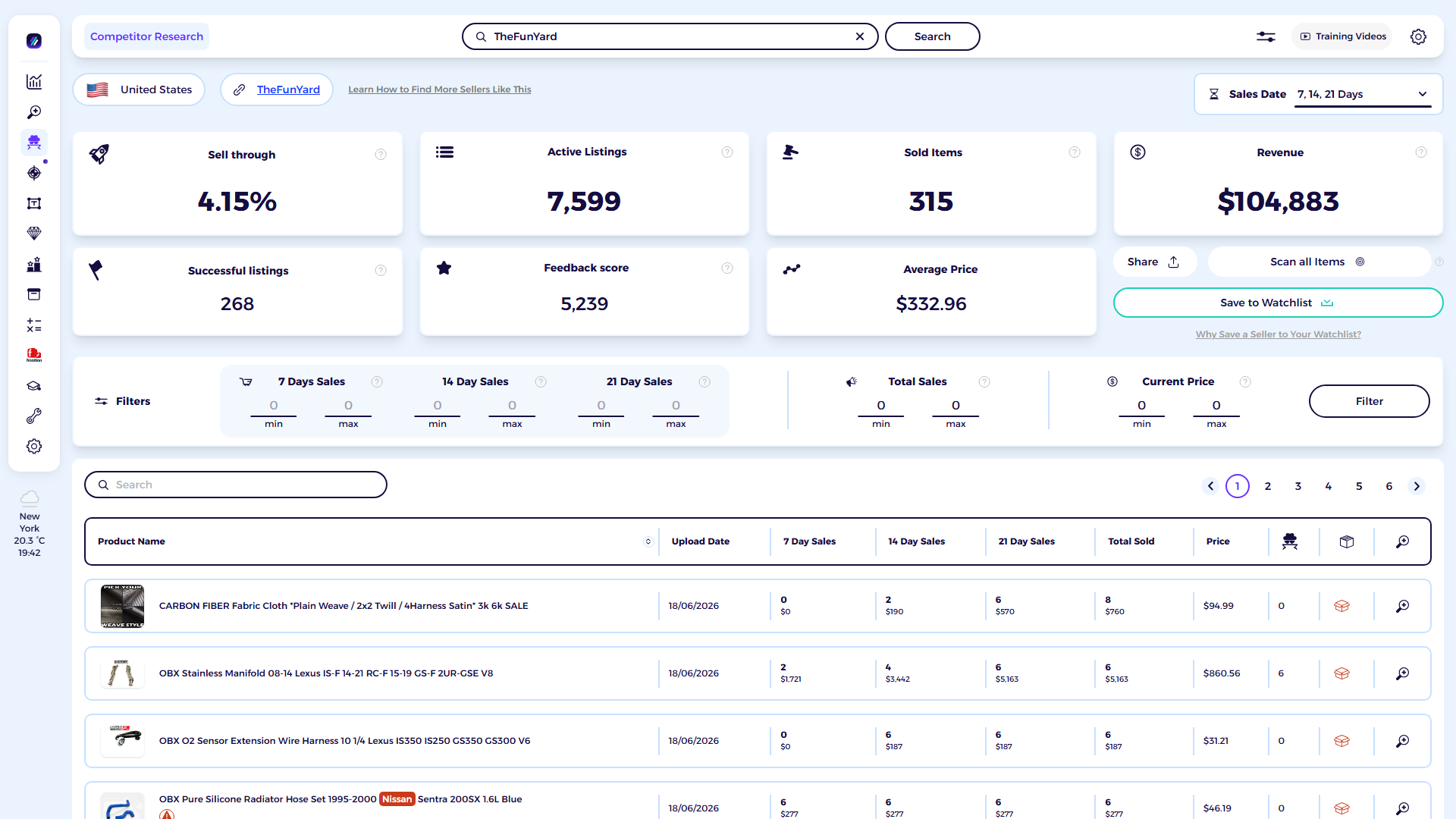Click the Current Price max field

1216,406
